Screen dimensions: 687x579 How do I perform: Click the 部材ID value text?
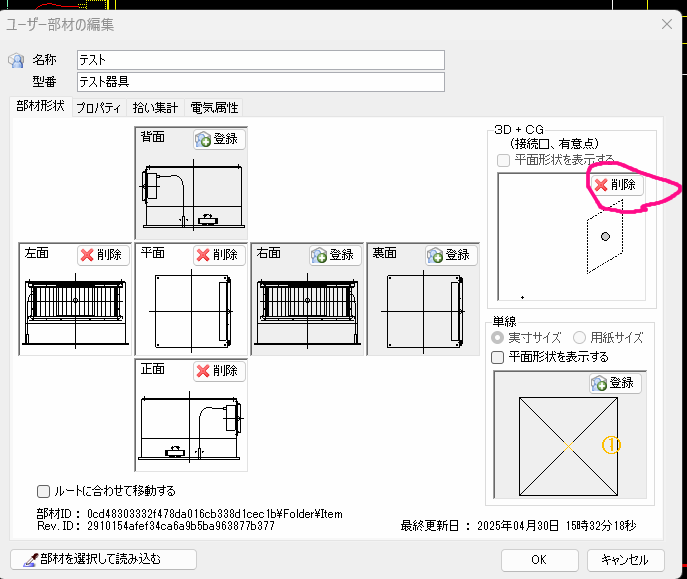[x=215, y=514]
